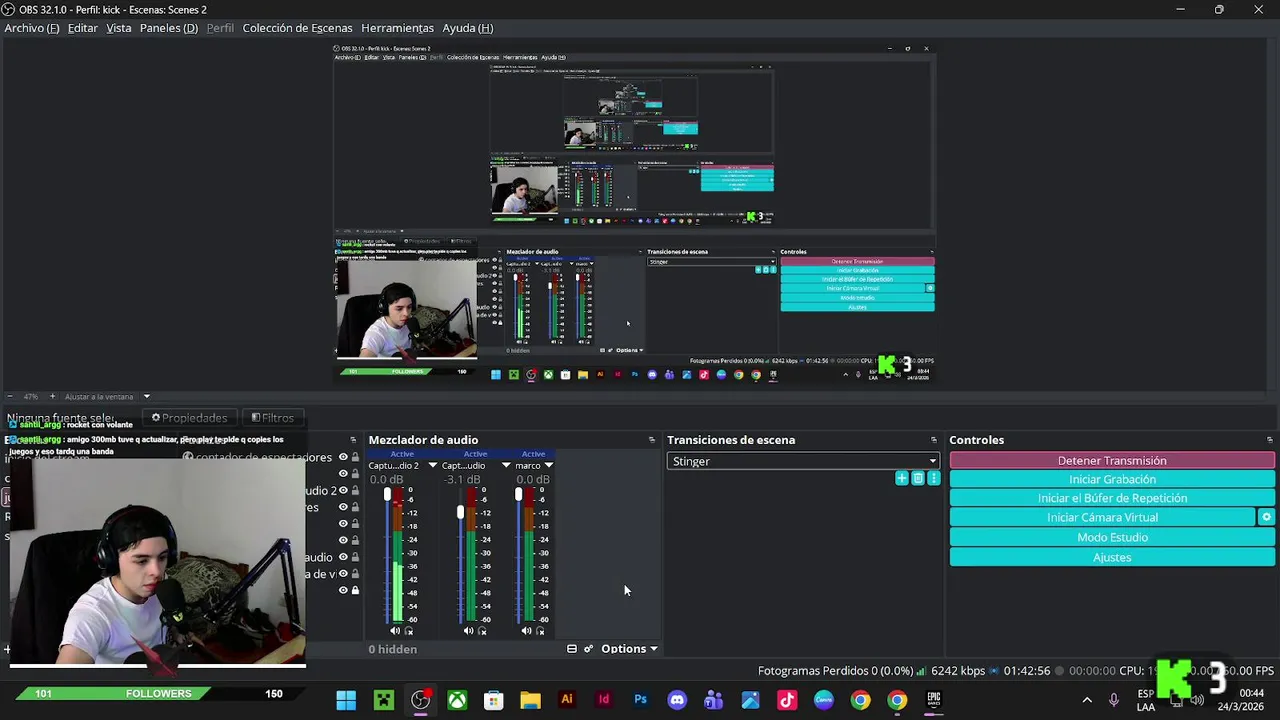The width and height of the screenshot is (1280, 720).
Task: Open scene transition properties menu
Action: (934, 479)
